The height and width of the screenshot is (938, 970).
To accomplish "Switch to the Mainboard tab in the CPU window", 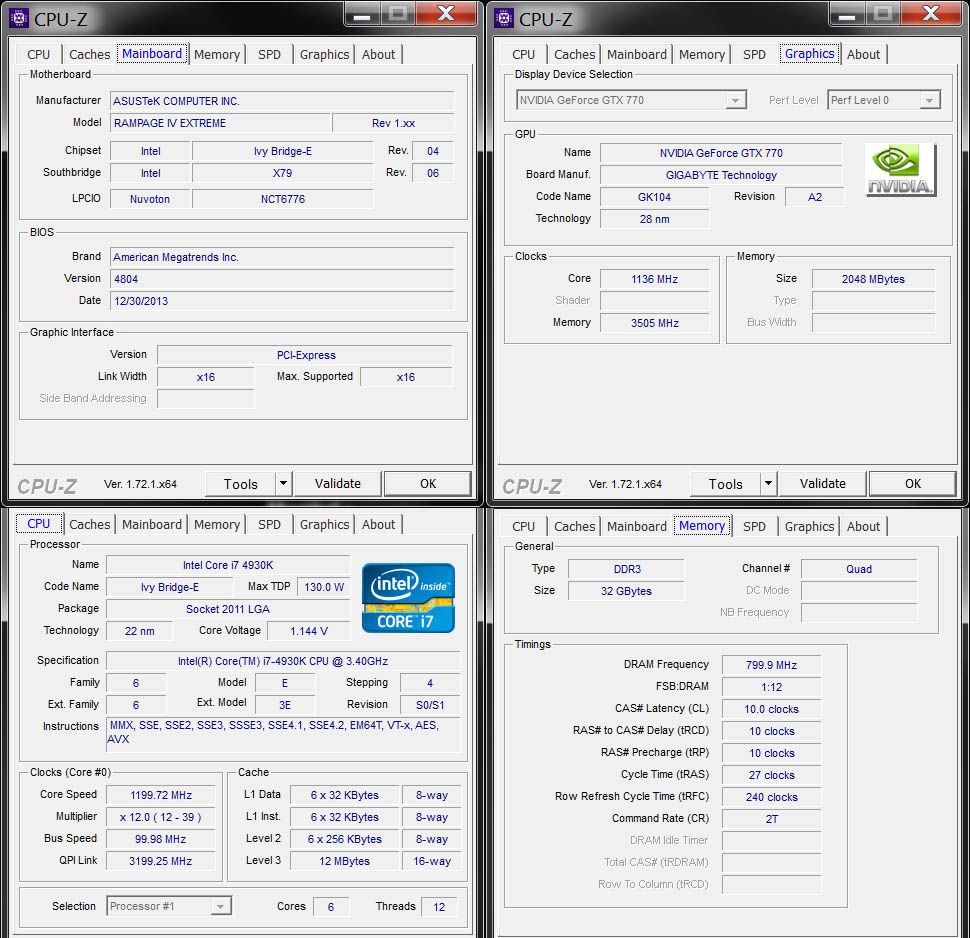I will 152,525.
